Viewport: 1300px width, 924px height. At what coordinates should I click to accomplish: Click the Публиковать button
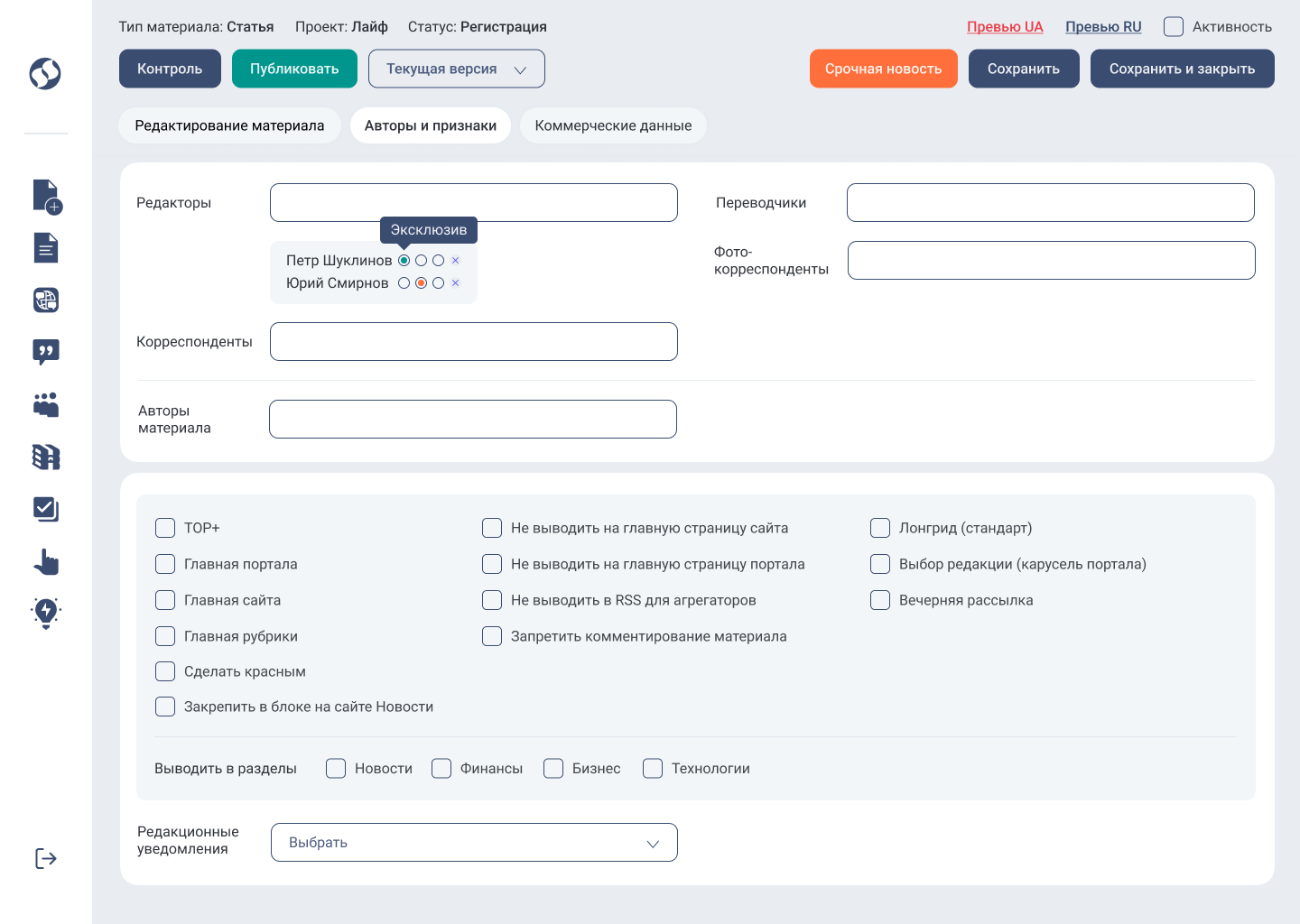[x=294, y=69]
